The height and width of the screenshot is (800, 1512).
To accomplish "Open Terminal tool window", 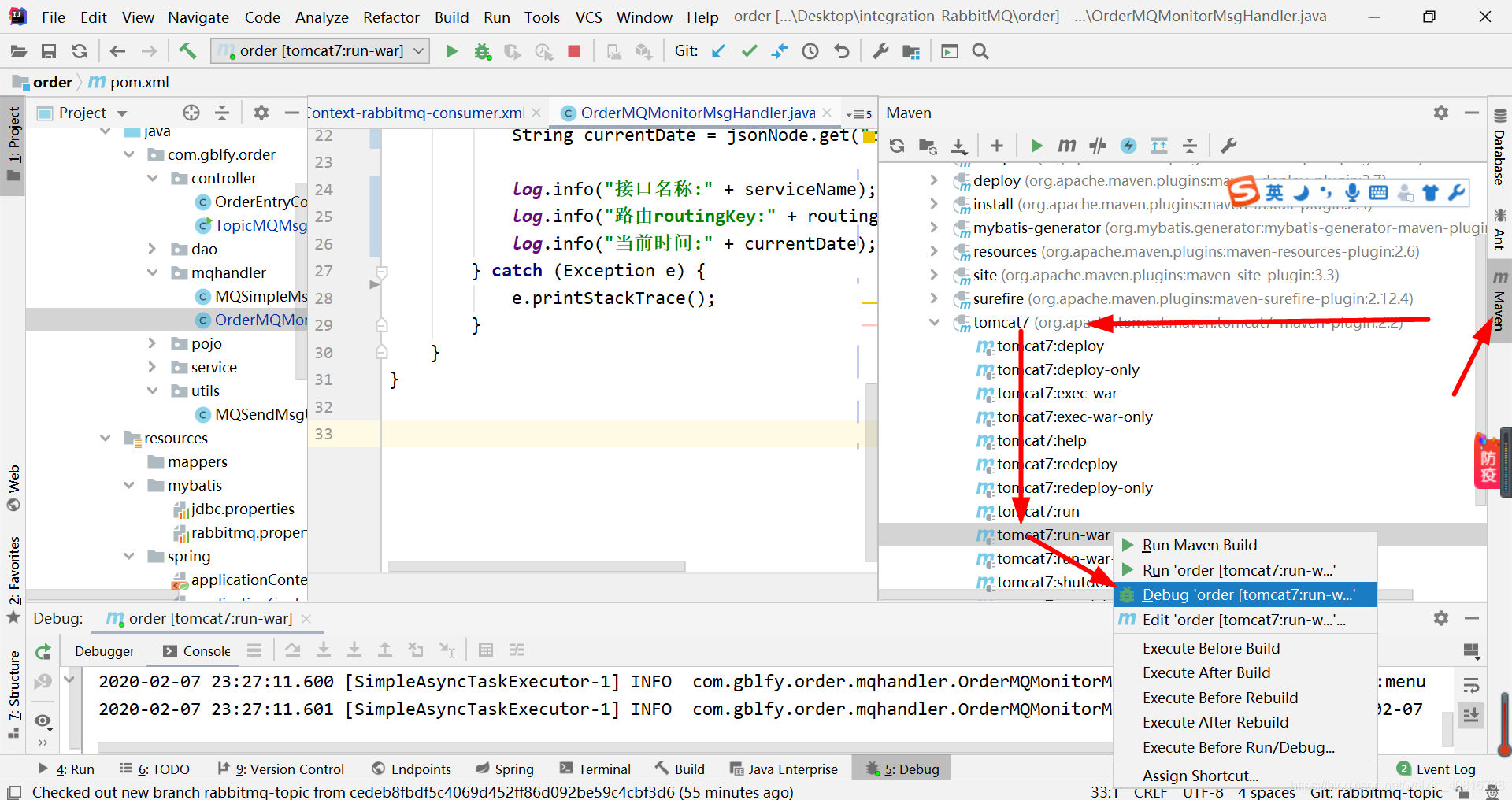I will pyautogui.click(x=595, y=769).
